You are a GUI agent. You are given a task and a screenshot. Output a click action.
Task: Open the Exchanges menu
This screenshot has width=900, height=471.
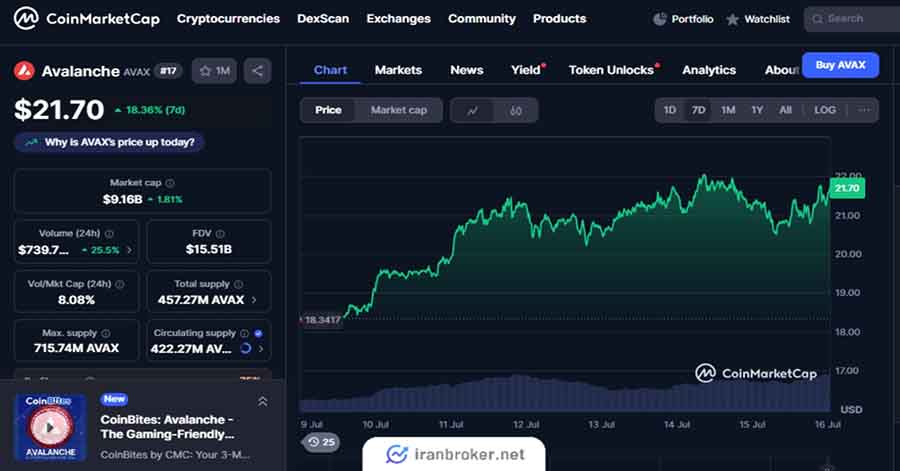(x=398, y=18)
